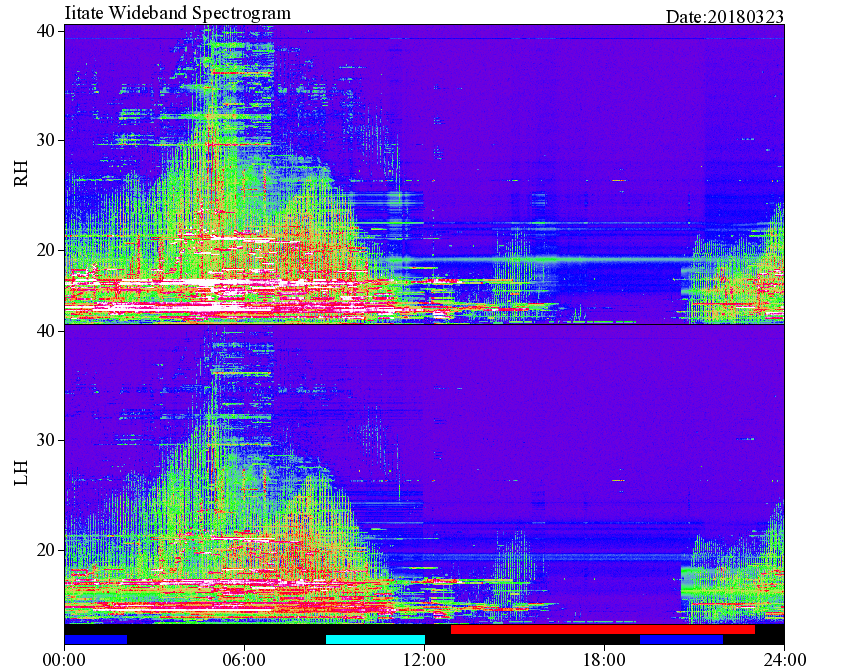
Task: Click the 30 tick of RH panel
Action: (x=45, y=140)
